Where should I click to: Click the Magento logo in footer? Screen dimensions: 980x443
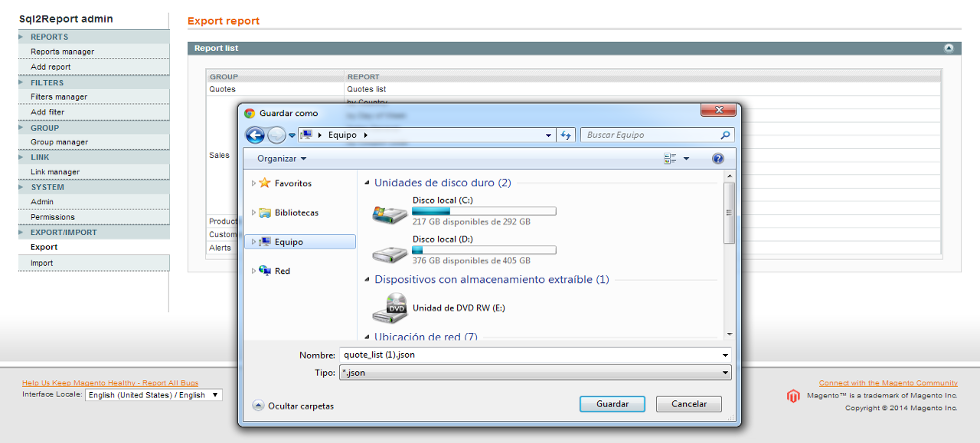(x=793, y=396)
